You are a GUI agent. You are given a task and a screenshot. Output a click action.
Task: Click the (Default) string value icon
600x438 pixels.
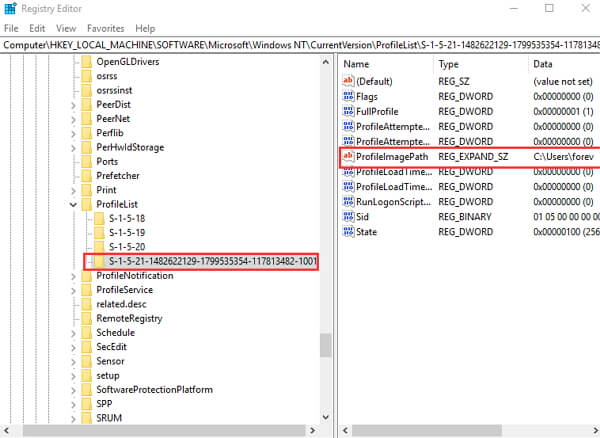click(349, 81)
